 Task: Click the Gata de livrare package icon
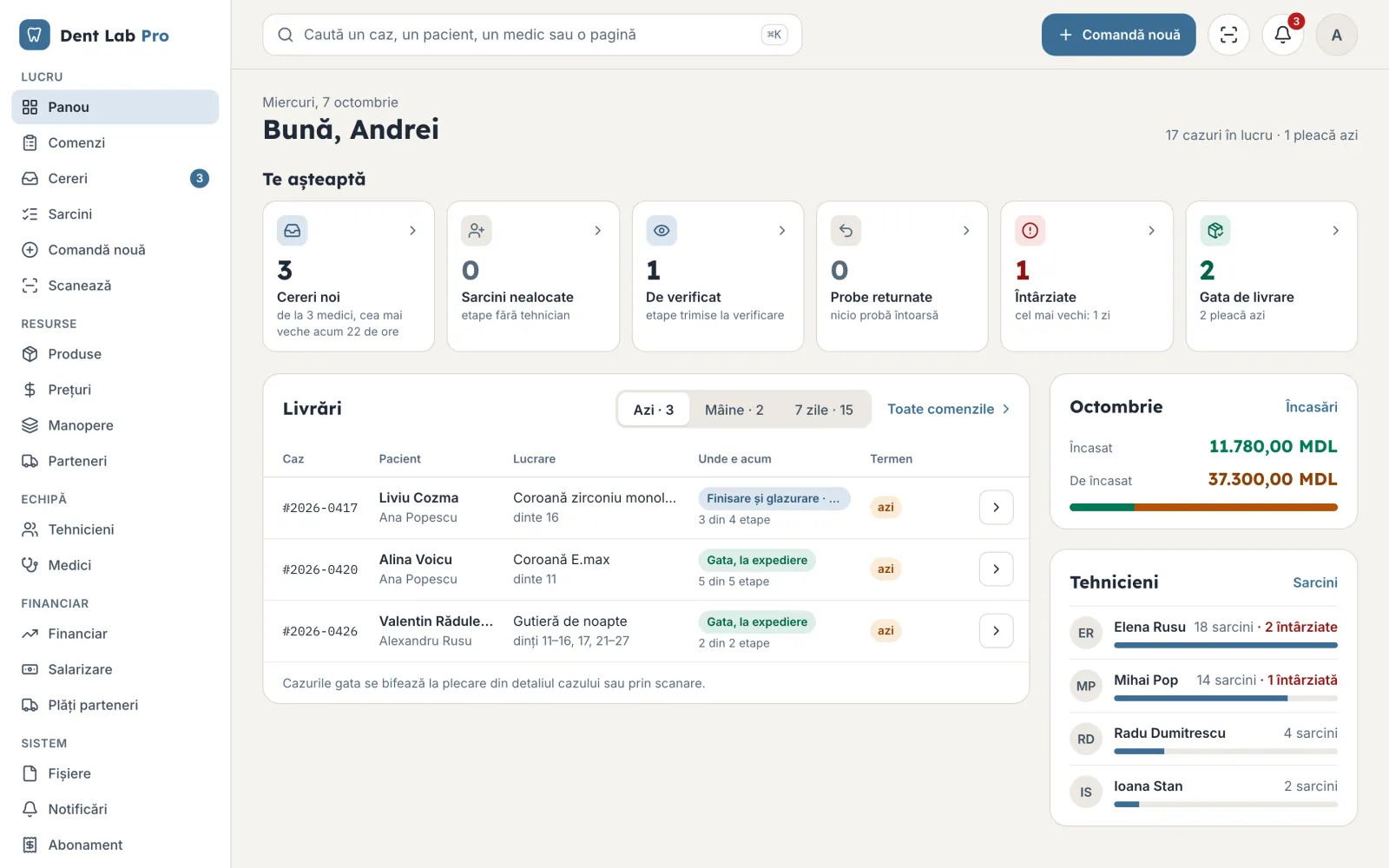(x=1215, y=231)
